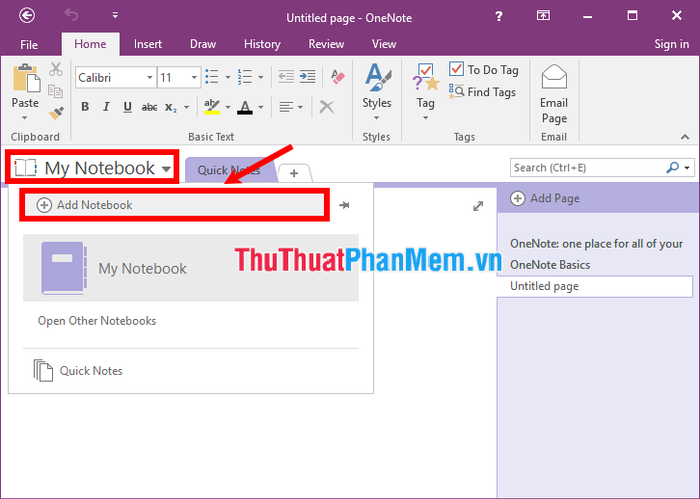Click the Cut scissors icon
700x499 pixels.
tap(56, 69)
